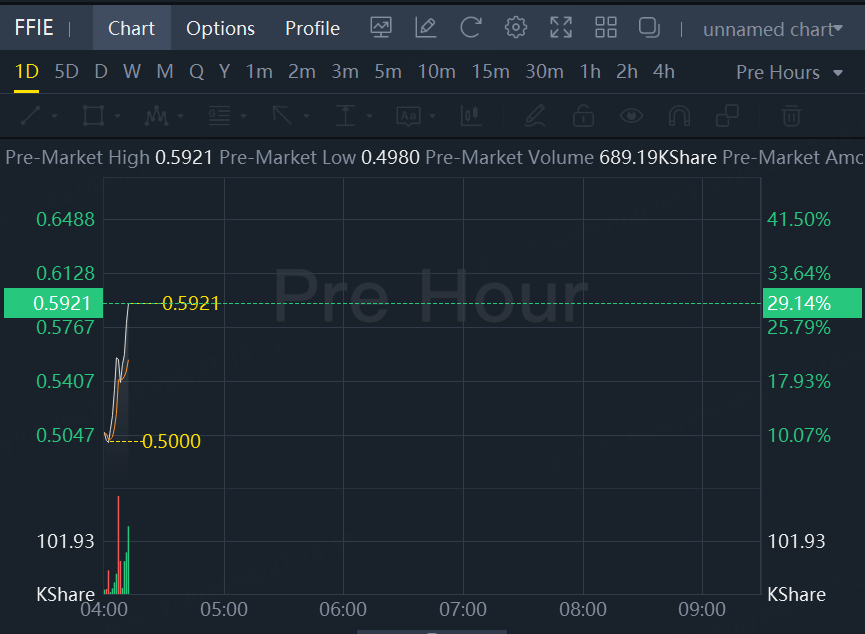Select the pencil freehand tool
Image resolution: width=865 pixels, height=634 pixels.
pos(535,116)
